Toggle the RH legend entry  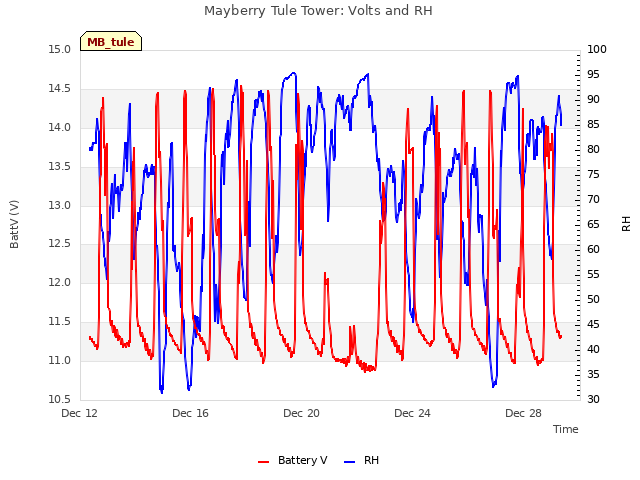(362, 460)
